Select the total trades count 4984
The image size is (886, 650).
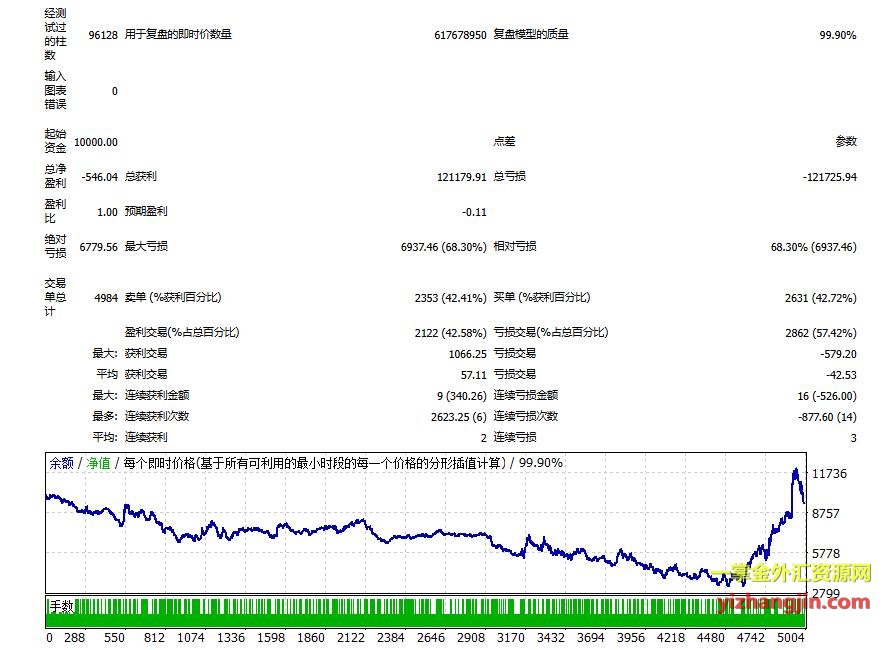(x=103, y=298)
